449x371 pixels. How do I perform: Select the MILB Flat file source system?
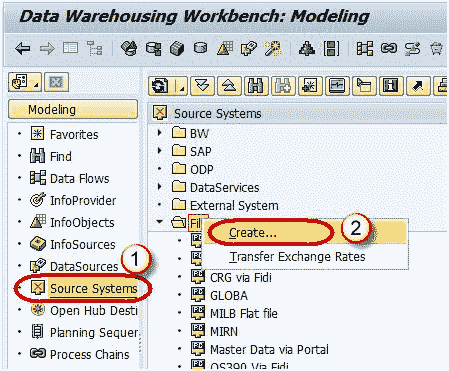pos(244,314)
